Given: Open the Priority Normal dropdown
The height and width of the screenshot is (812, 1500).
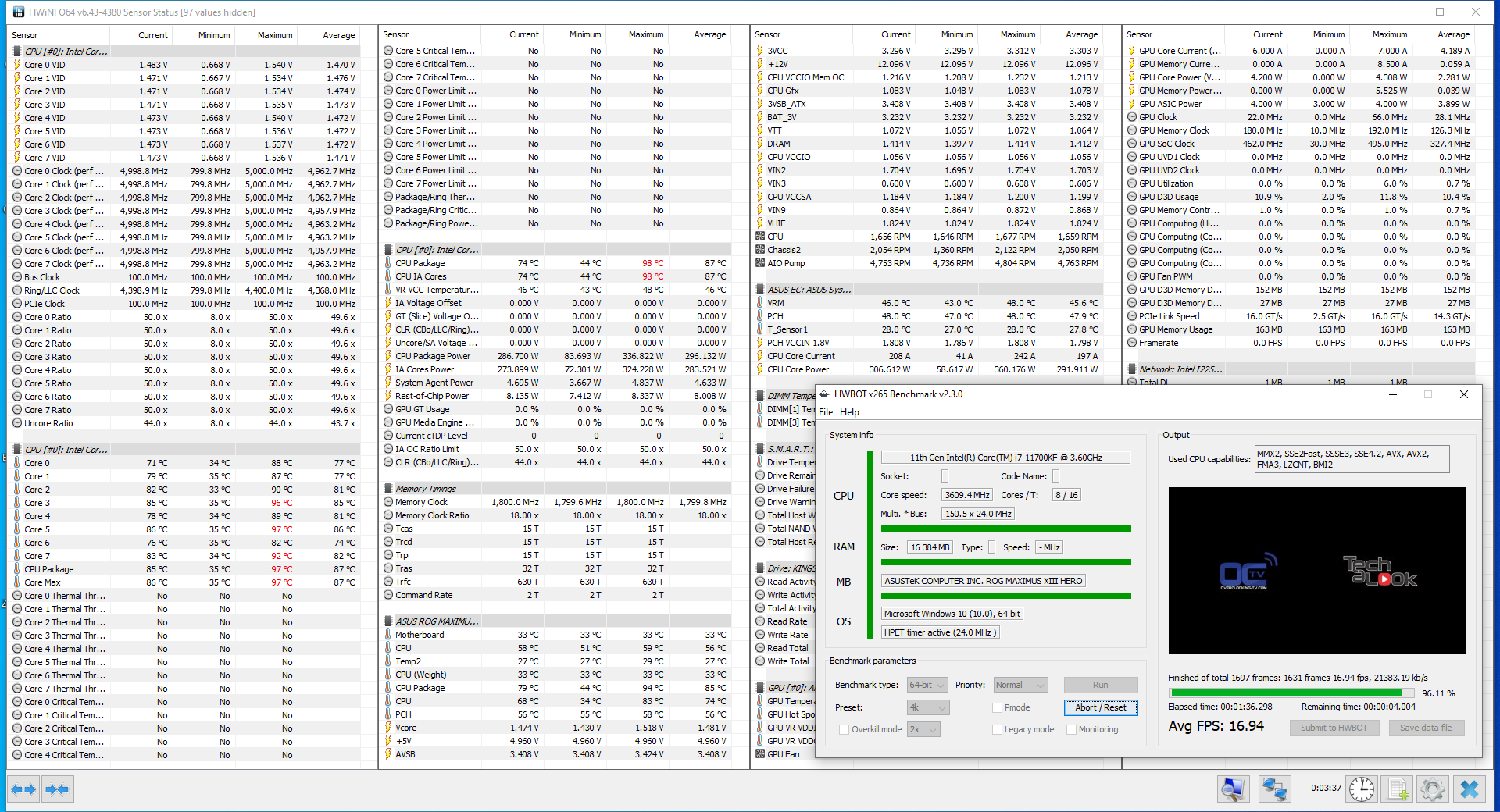Looking at the screenshot, I should [x=1020, y=685].
